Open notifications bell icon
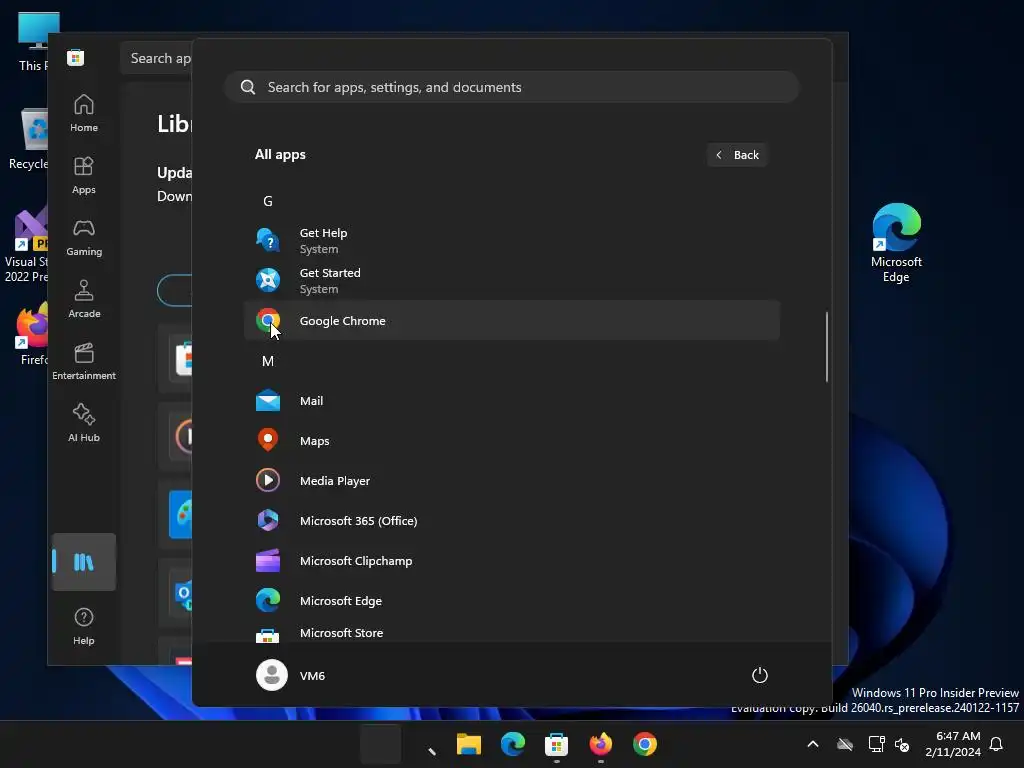Viewport: 1024px width, 768px height. 997,744
